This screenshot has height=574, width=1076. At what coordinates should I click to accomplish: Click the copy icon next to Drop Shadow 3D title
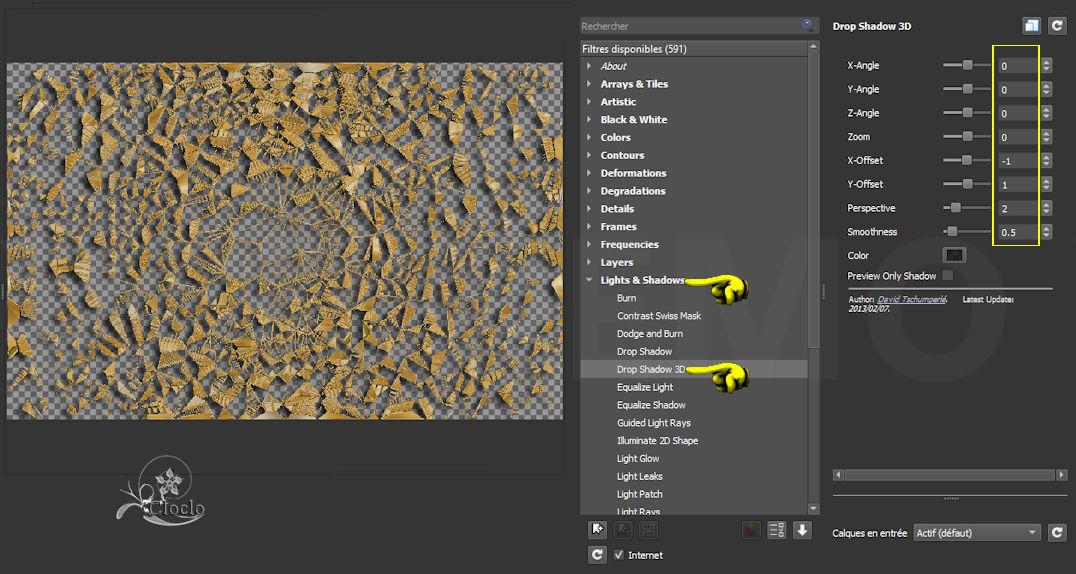coord(1031,26)
